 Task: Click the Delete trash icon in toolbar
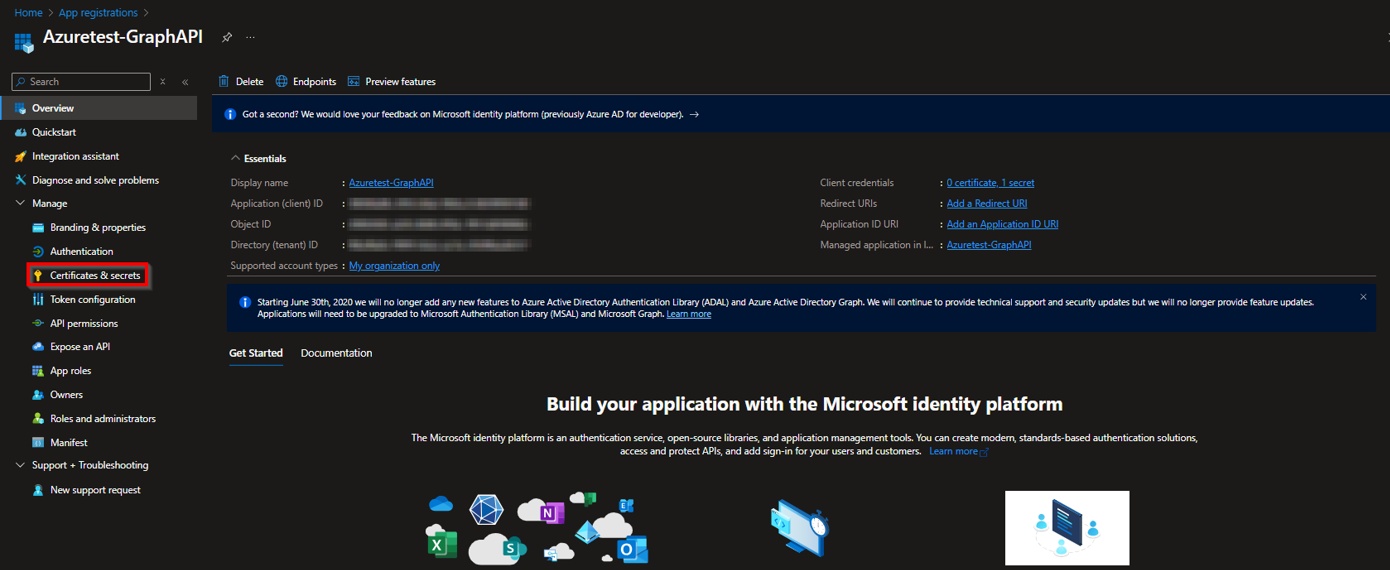coord(224,82)
